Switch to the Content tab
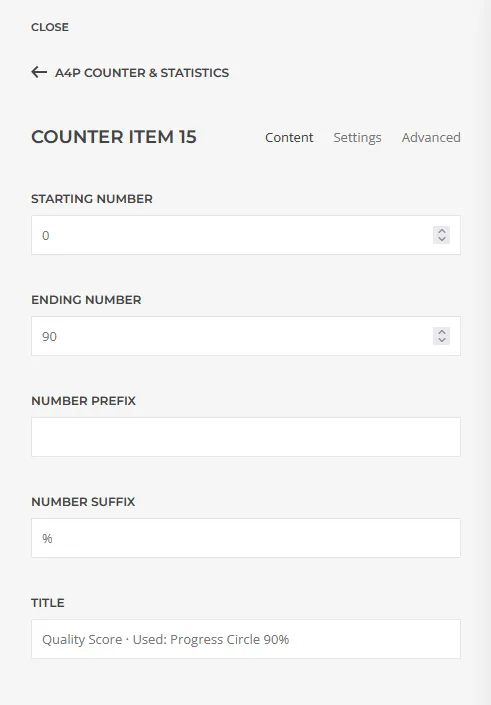491x705 pixels. click(289, 137)
